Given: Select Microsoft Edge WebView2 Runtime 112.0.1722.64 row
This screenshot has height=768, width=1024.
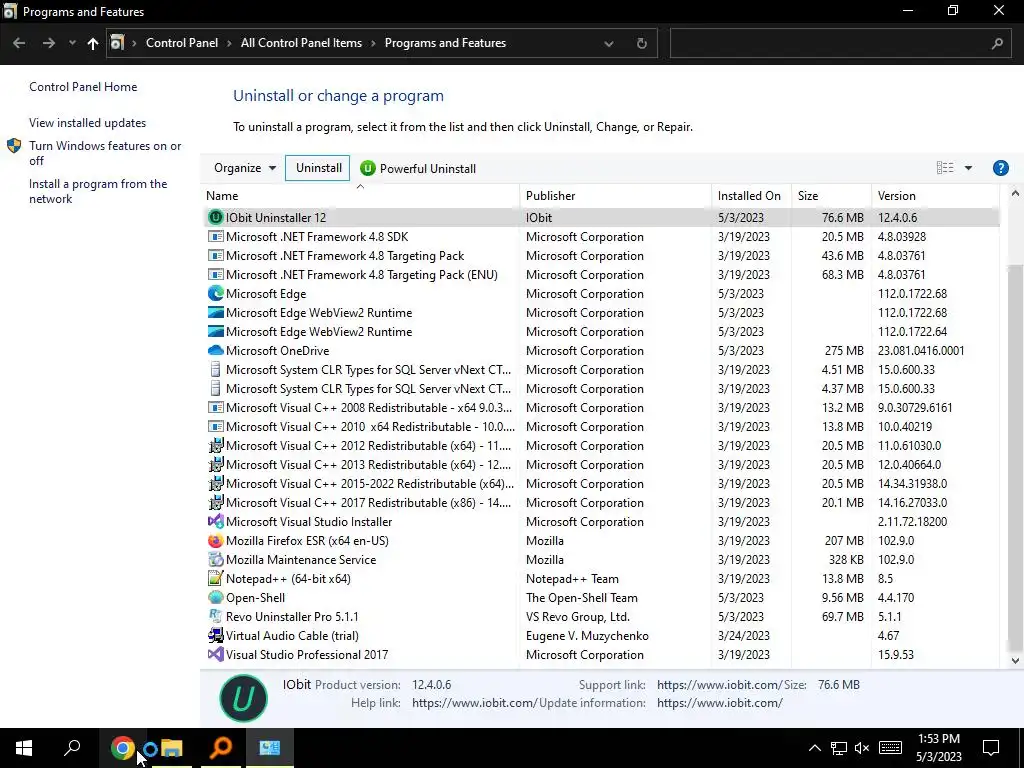Looking at the screenshot, I should pyautogui.click(x=601, y=332).
